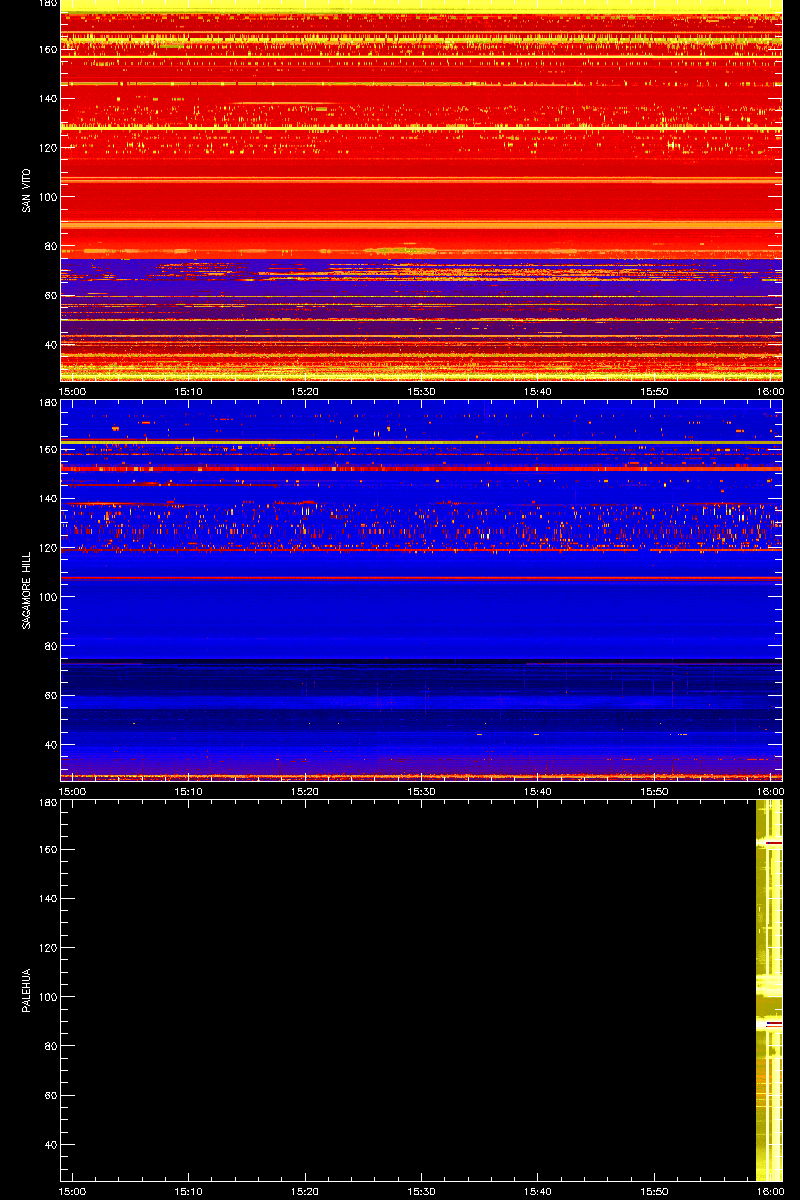Select 60 frequency label on Sagamore Hill axis
This screenshot has height=1200, width=800.
[50, 695]
